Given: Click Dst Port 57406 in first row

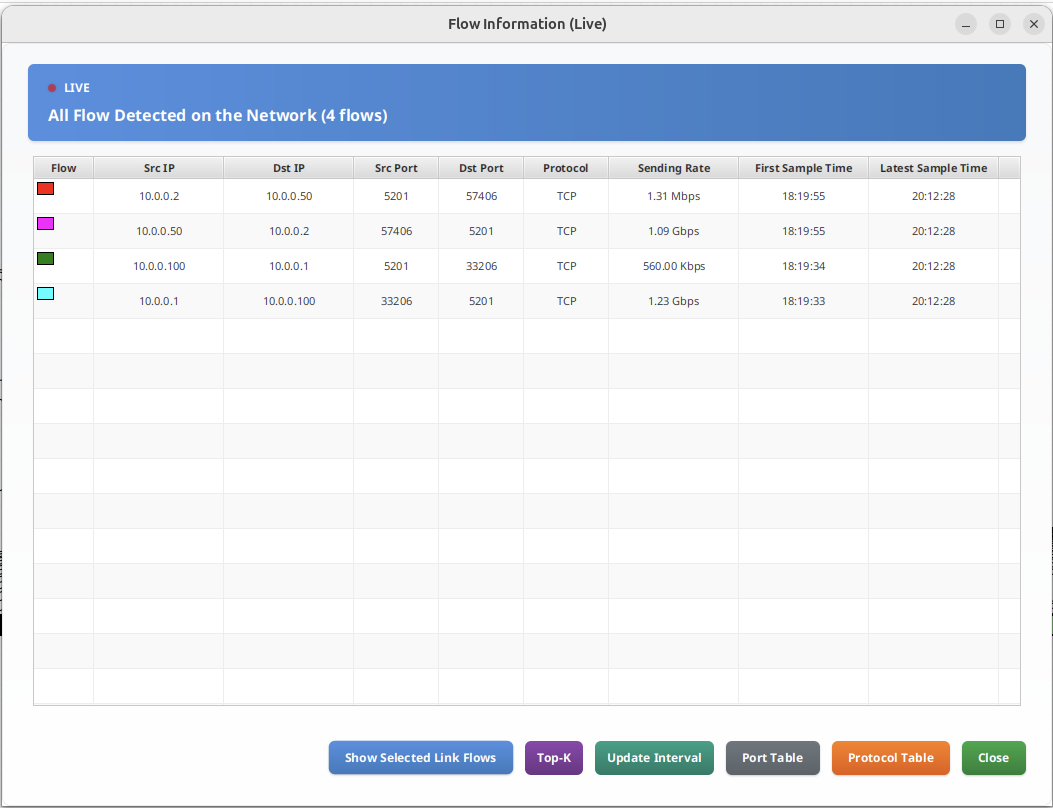Looking at the screenshot, I should (x=482, y=196).
